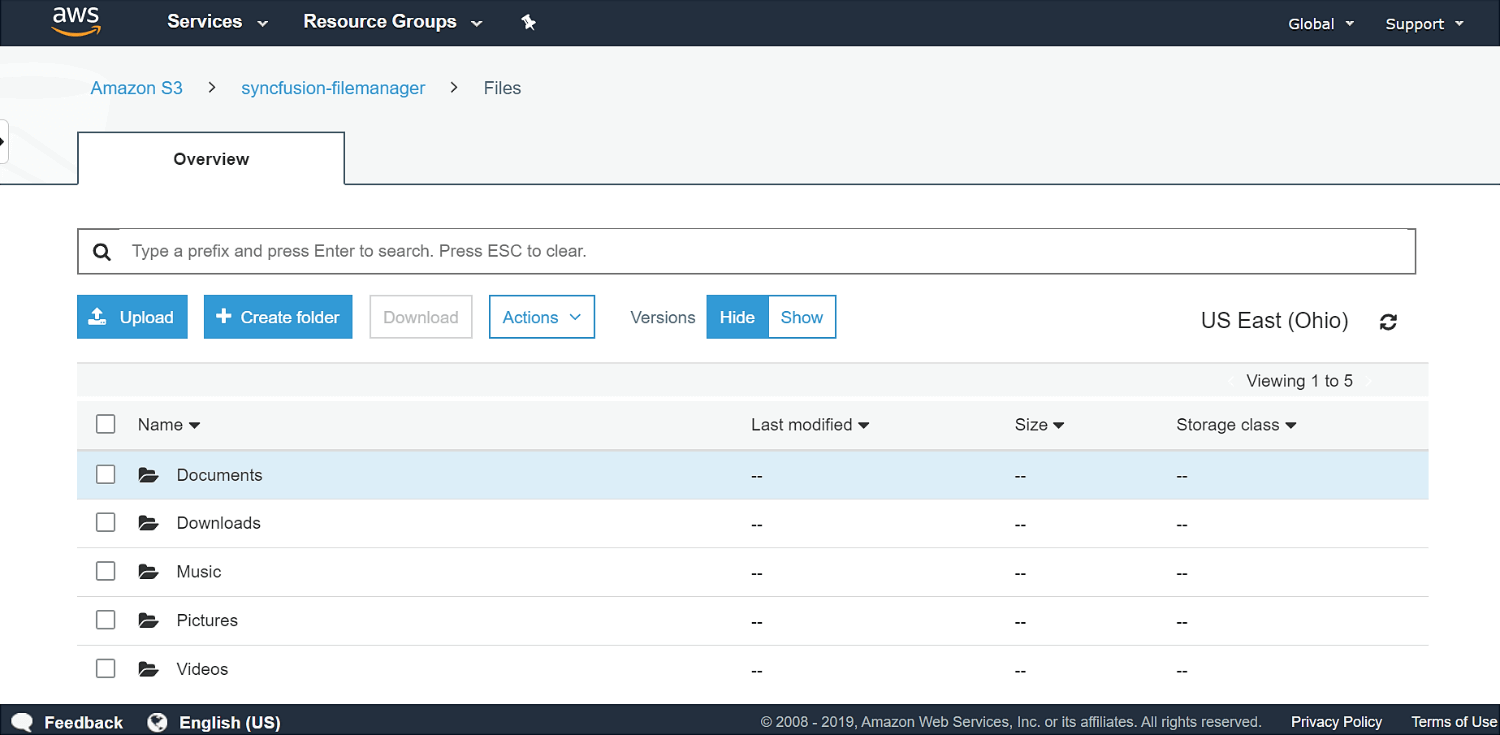
Task: Click the upload arrow icon on Upload button
Action: point(97,316)
